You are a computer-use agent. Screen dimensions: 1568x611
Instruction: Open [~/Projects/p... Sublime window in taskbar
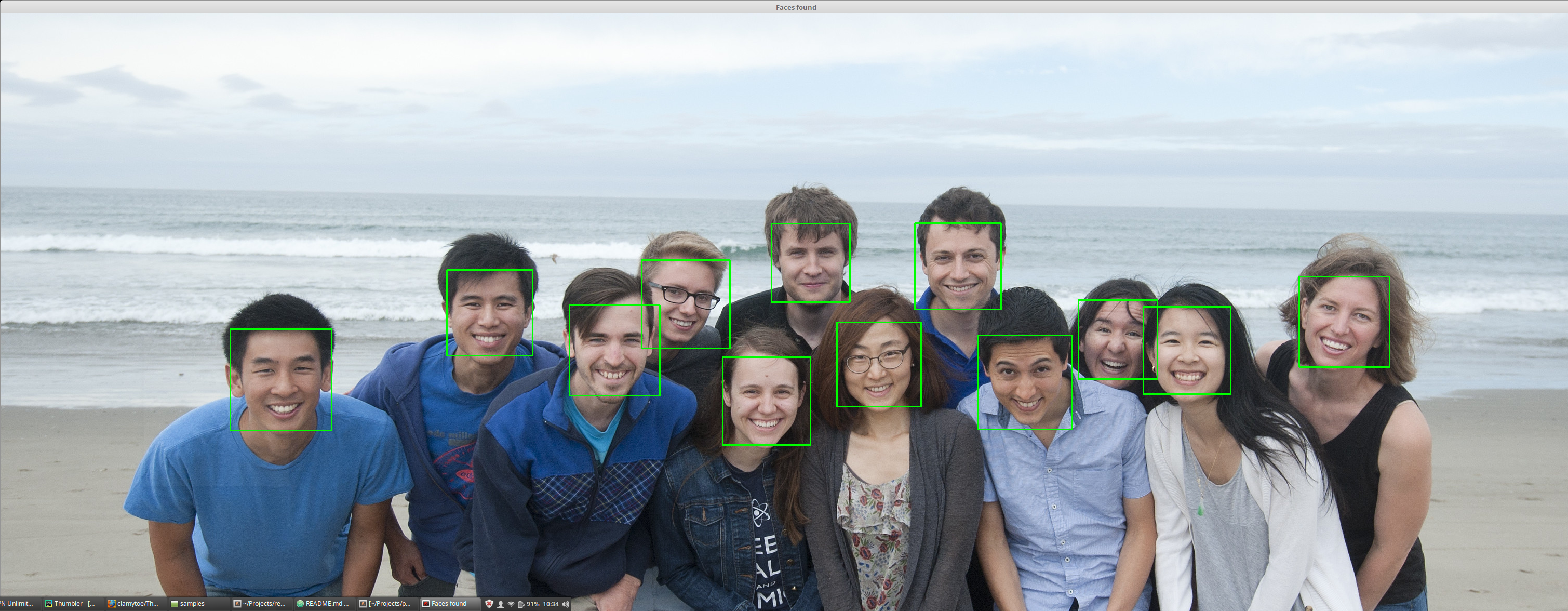click(x=385, y=604)
